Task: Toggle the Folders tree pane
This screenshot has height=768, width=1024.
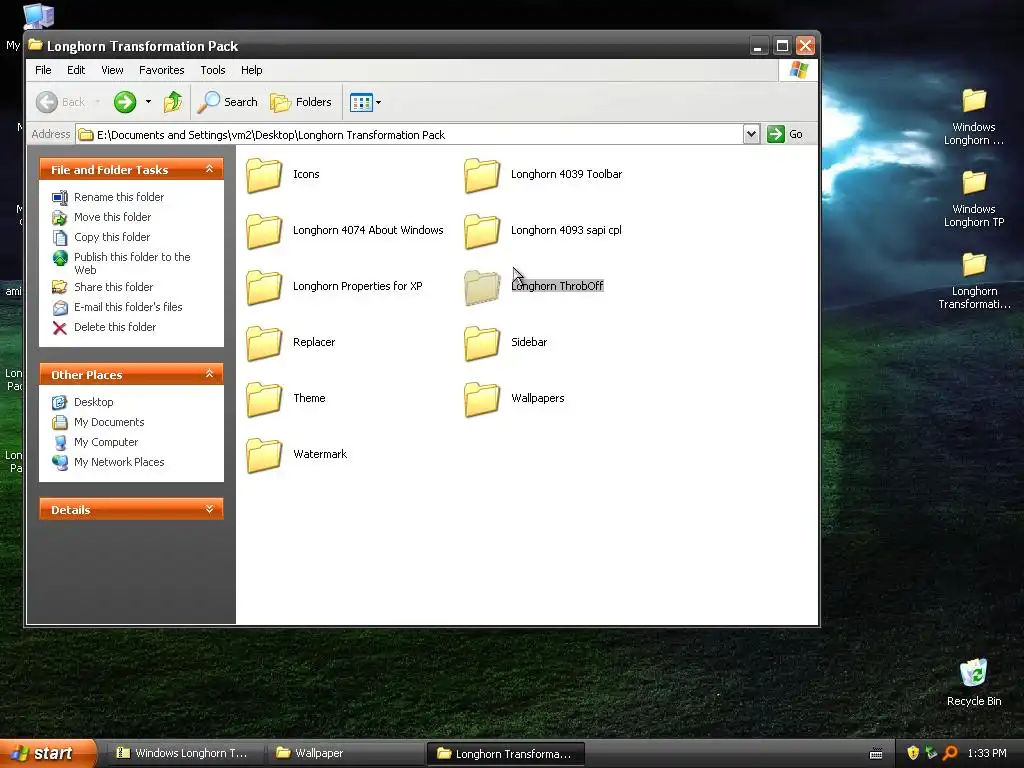Action: 301,102
